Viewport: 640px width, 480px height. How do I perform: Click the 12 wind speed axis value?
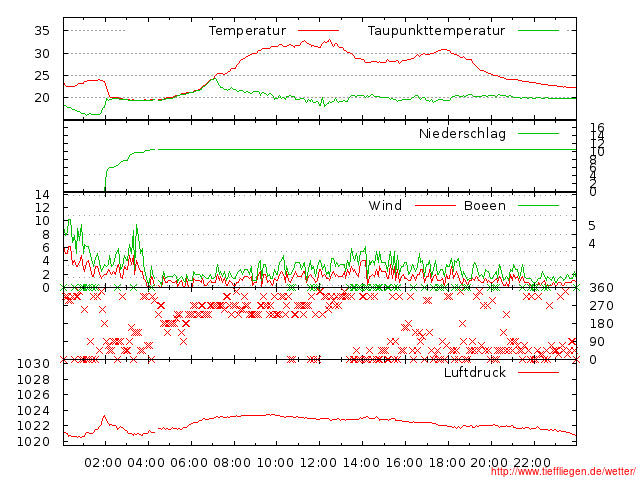(x=42, y=208)
